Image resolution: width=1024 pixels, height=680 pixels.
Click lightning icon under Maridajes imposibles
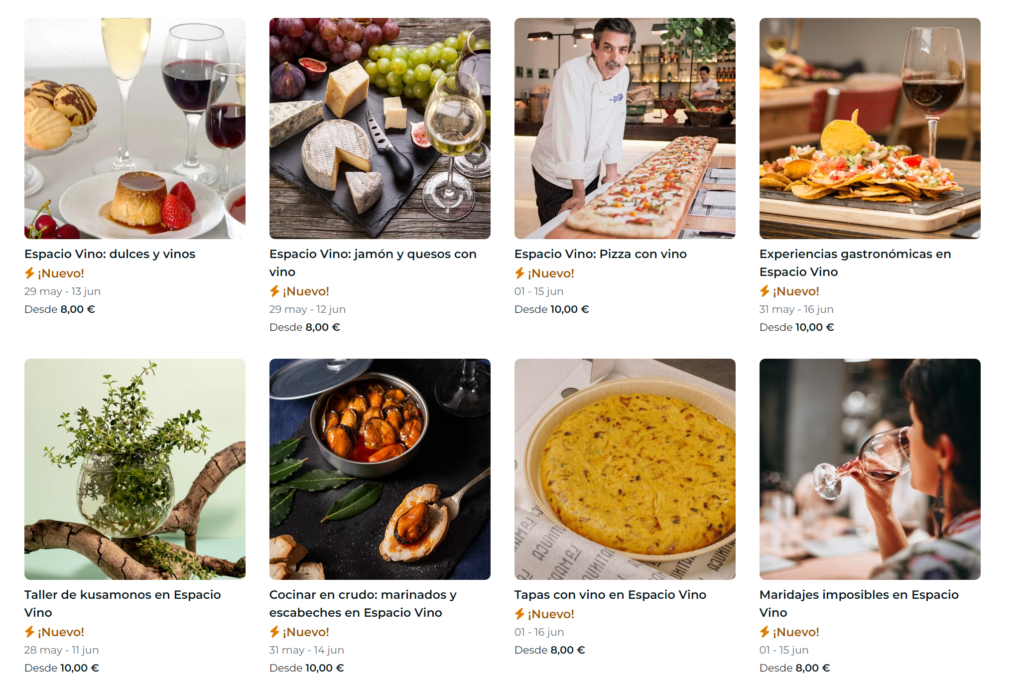765,632
